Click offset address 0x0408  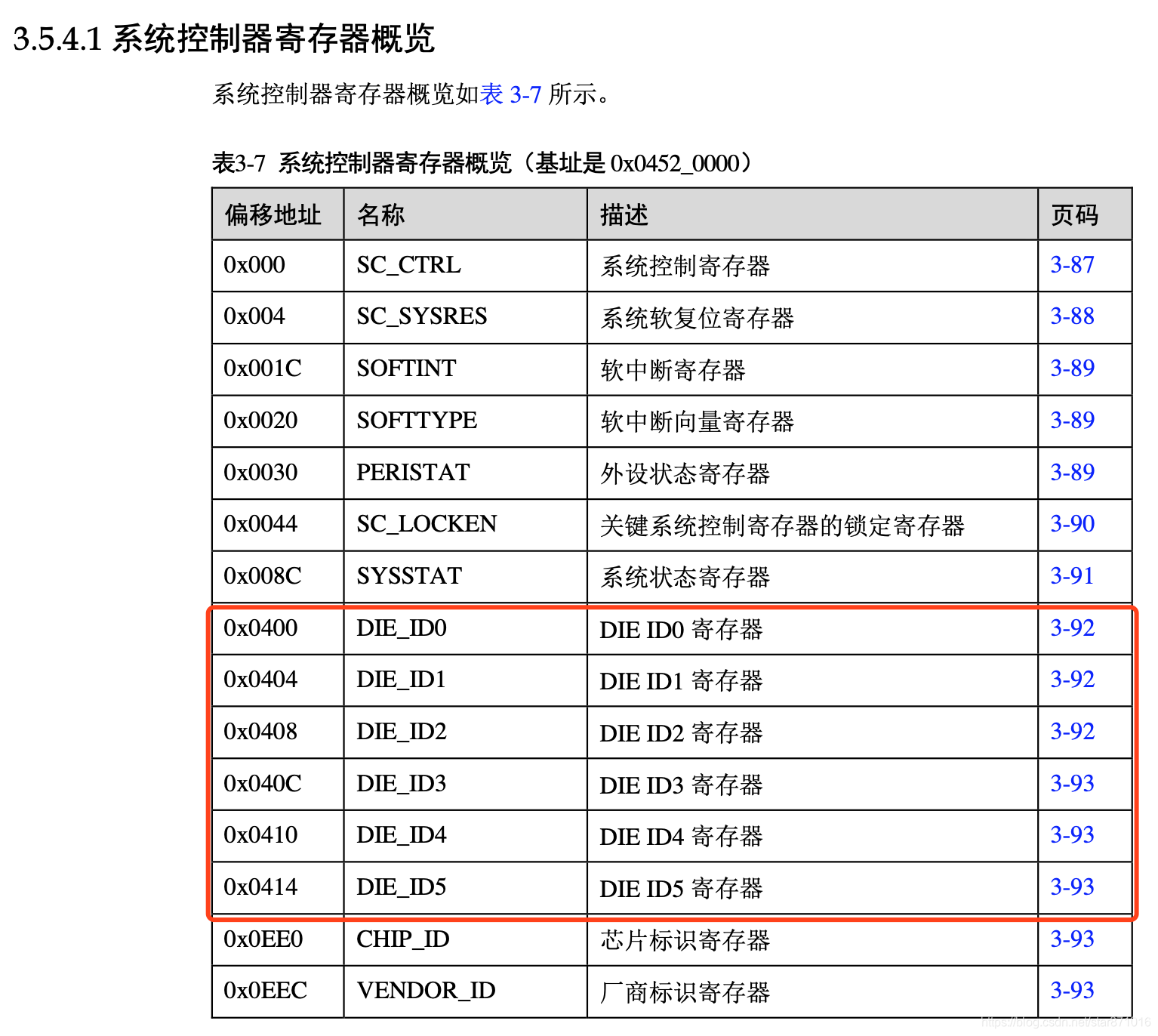260,732
